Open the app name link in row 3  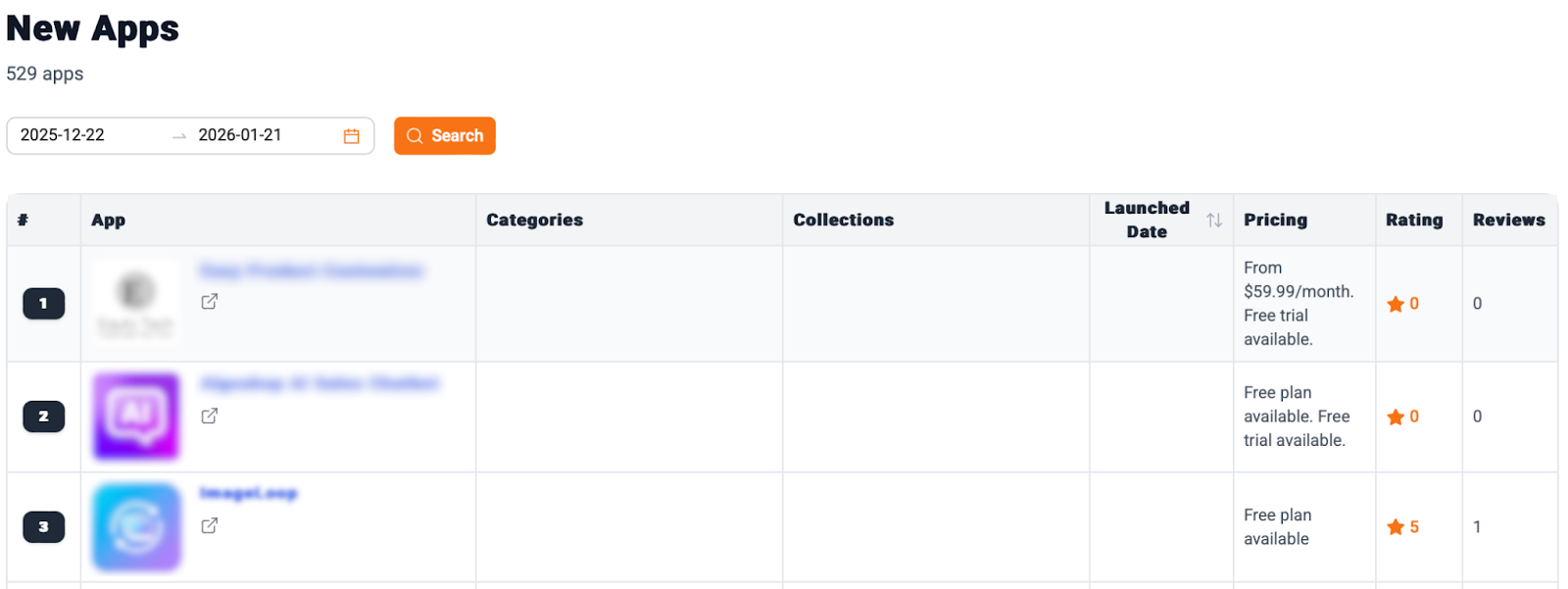(x=249, y=493)
